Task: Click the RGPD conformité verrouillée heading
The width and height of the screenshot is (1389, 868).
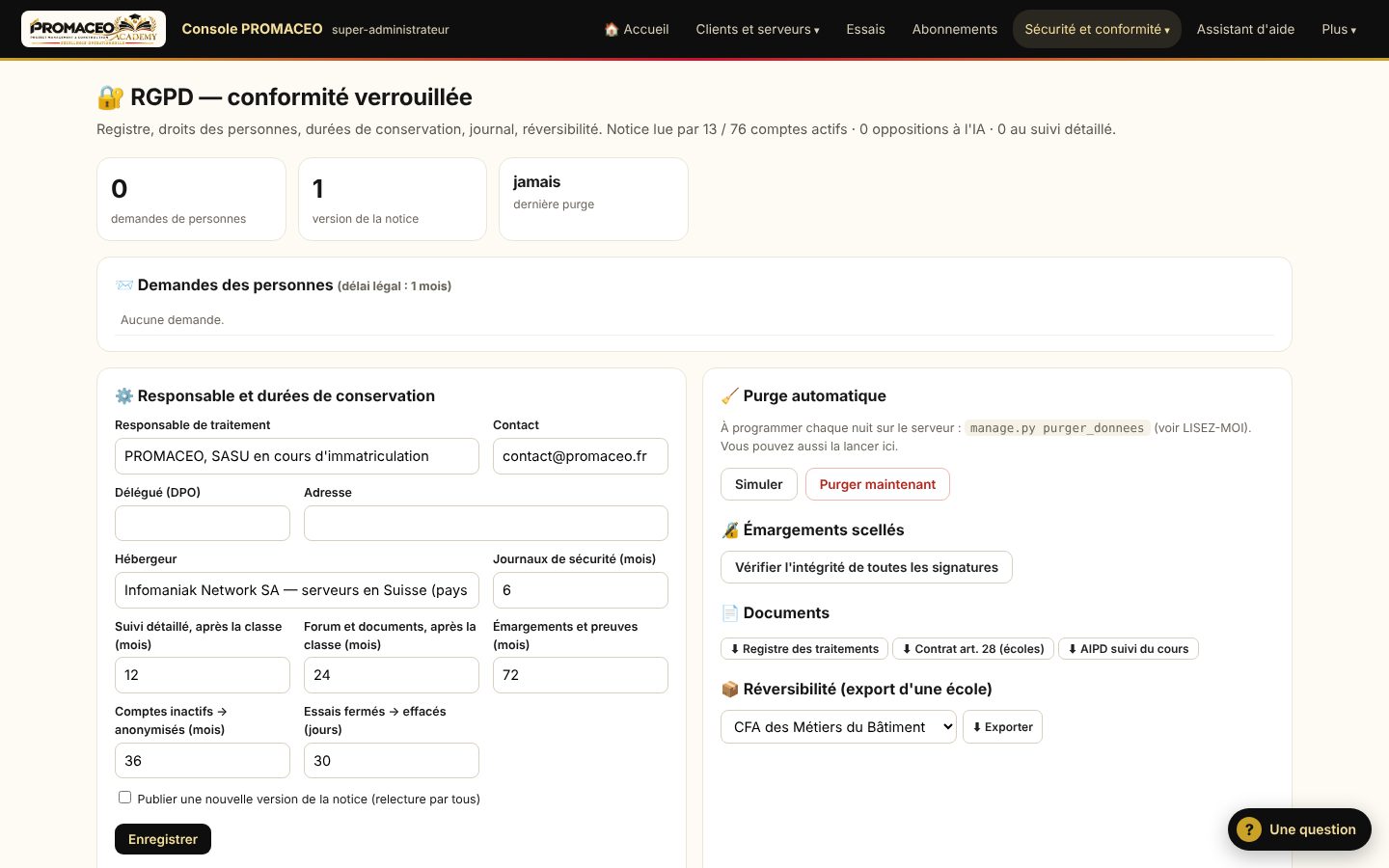Action: tap(285, 97)
